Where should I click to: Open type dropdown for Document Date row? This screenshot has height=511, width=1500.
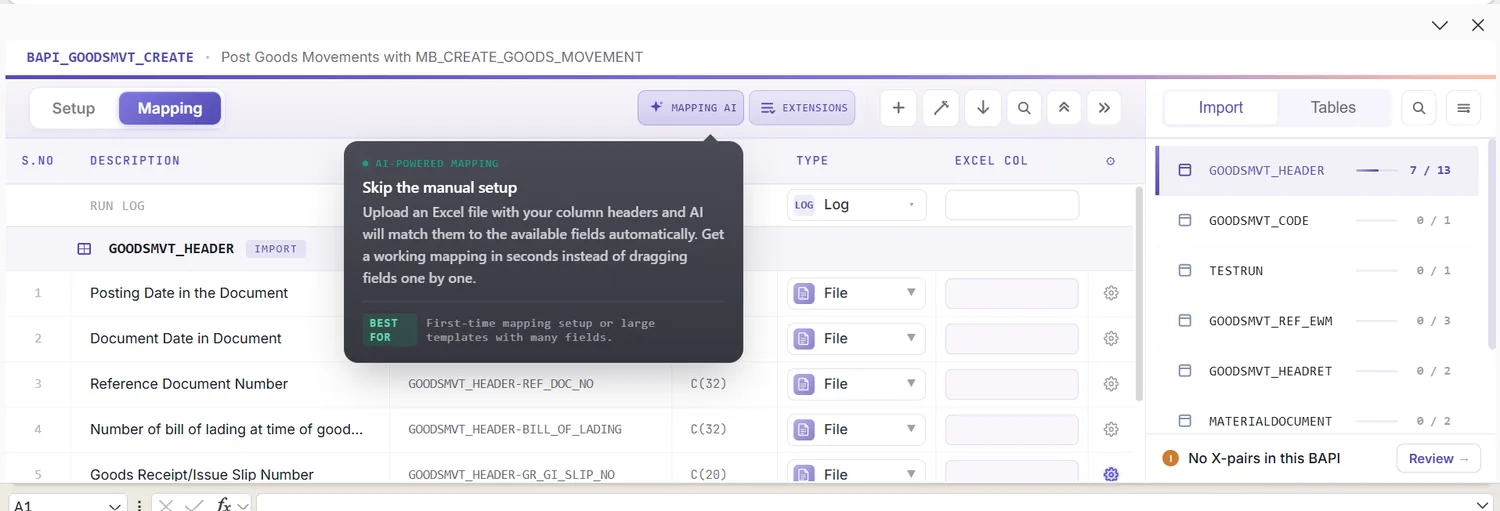pos(857,338)
